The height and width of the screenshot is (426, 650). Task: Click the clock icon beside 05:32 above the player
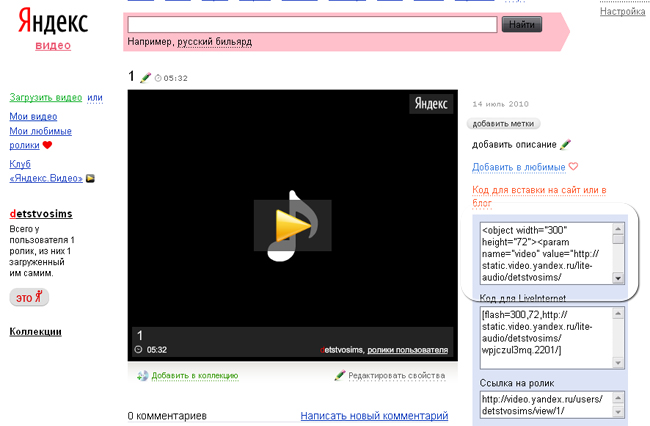[x=158, y=78]
